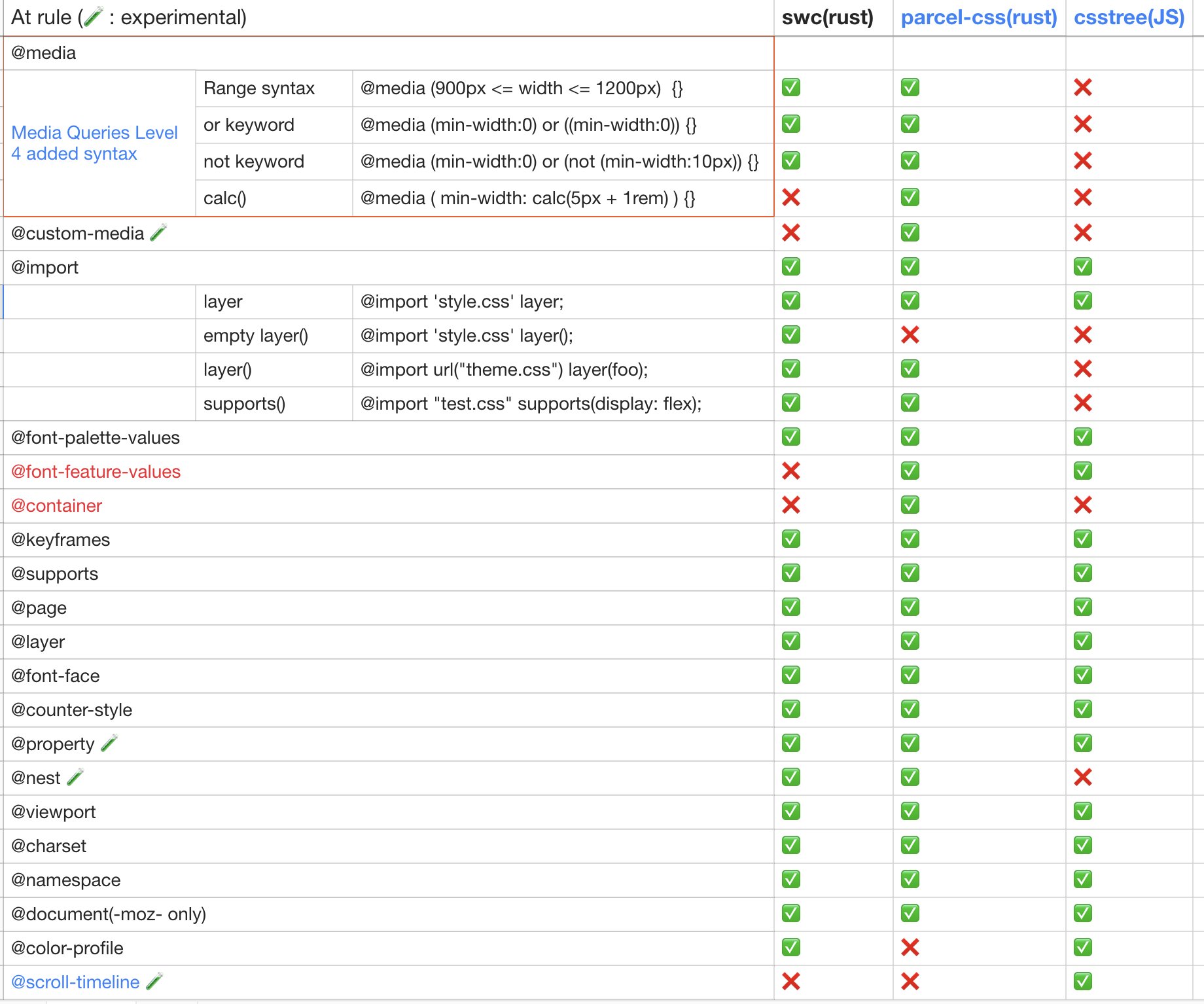Follow the Media Queries Level 4 added syntax link

(x=95, y=143)
